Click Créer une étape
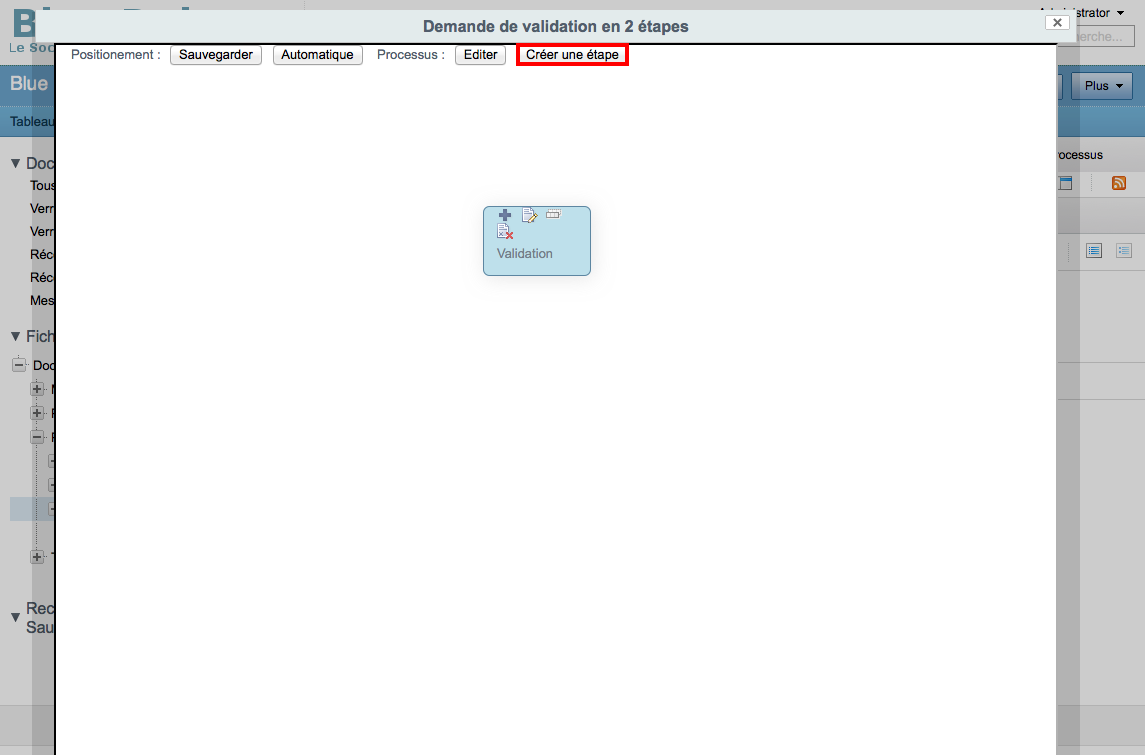 [572, 55]
